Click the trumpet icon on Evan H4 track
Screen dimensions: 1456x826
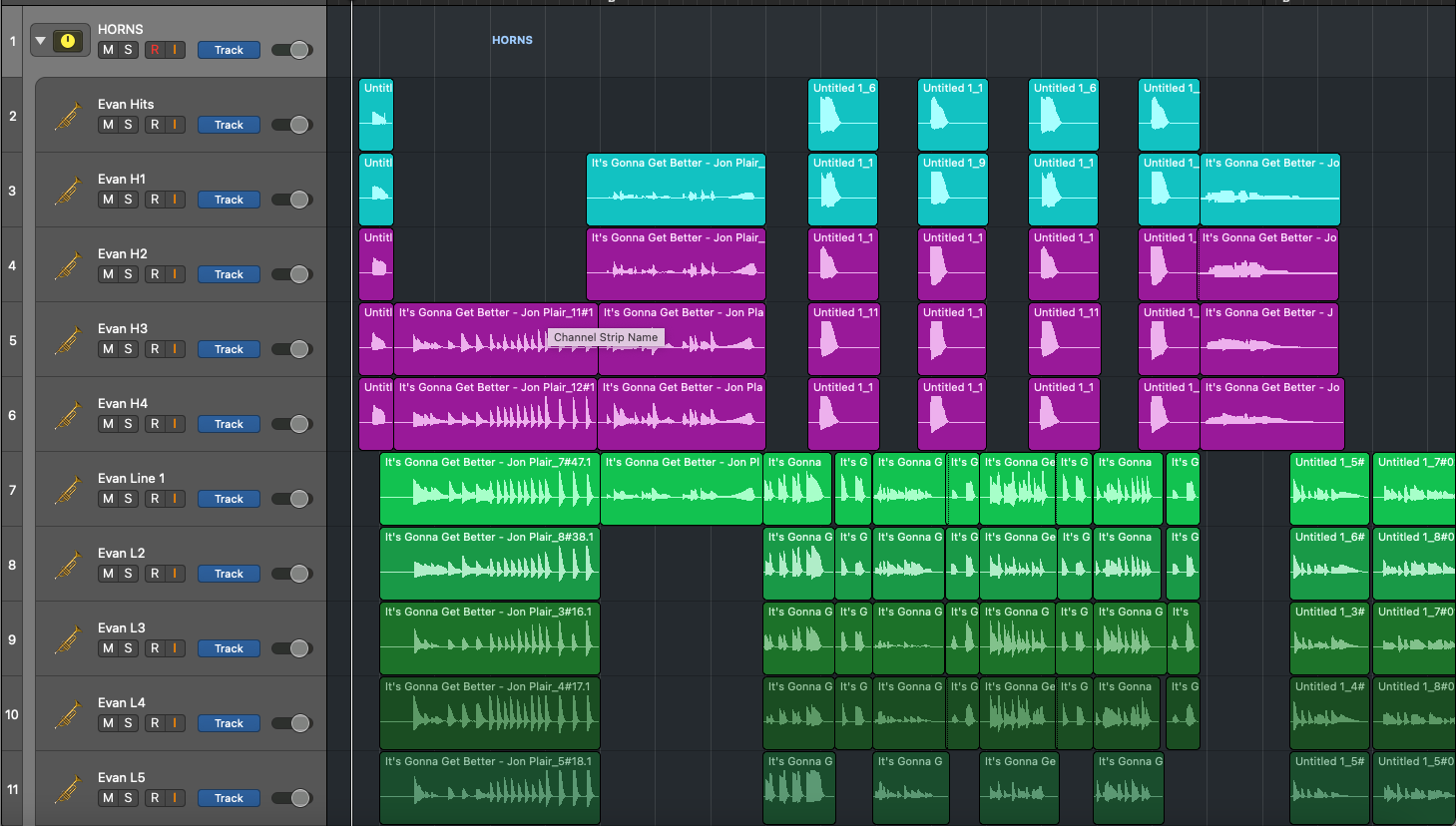point(66,413)
